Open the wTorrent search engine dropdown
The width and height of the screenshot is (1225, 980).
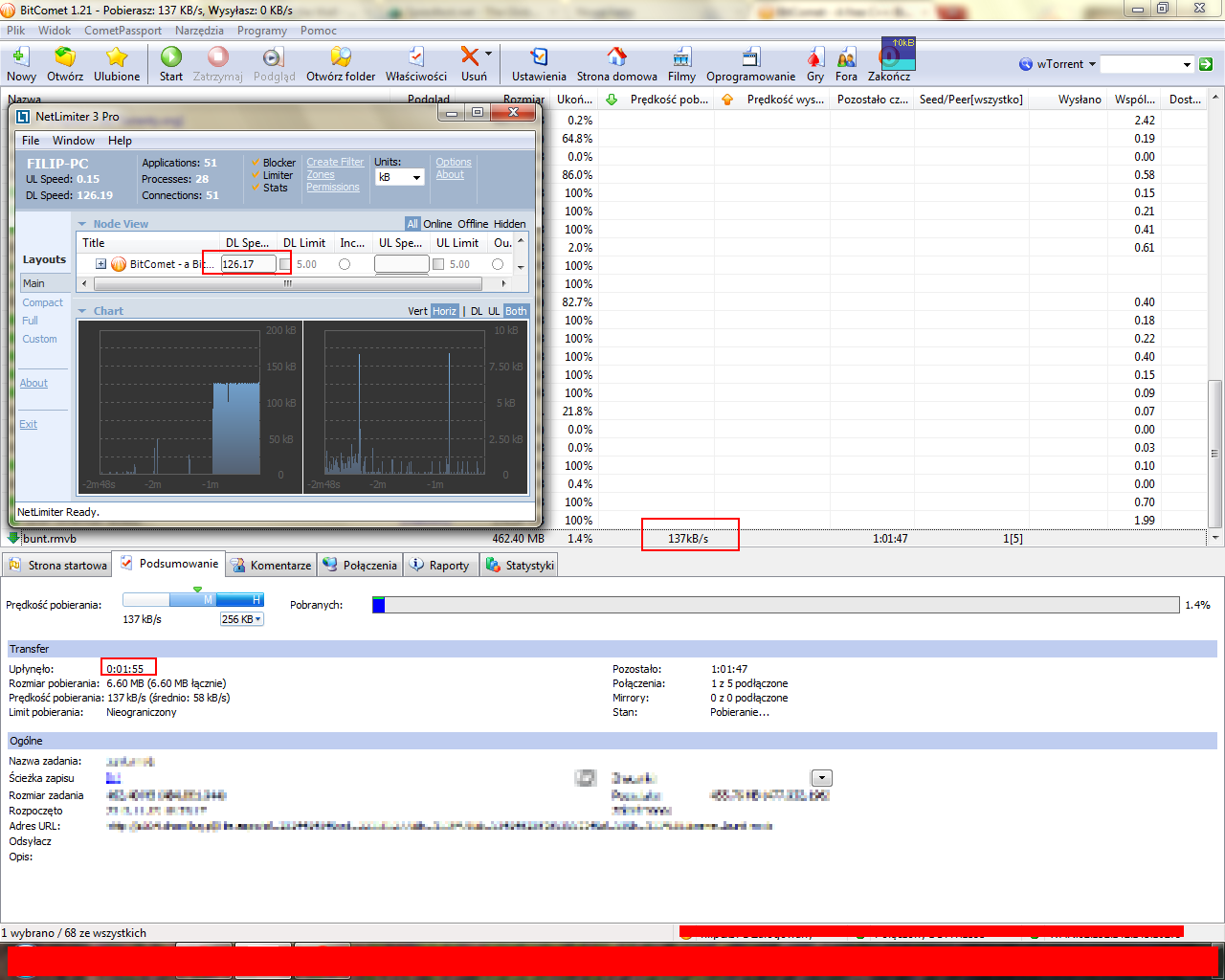pyautogui.click(x=1092, y=64)
